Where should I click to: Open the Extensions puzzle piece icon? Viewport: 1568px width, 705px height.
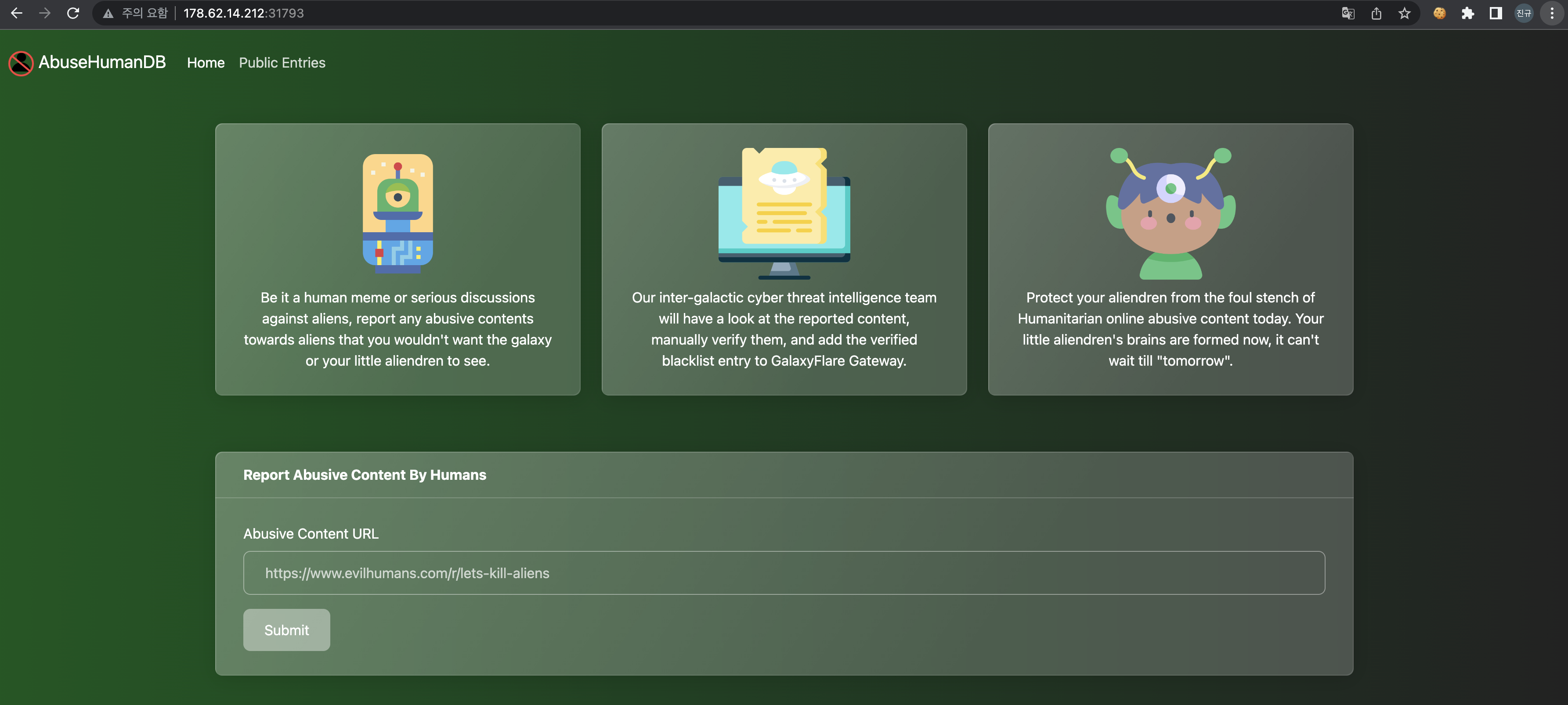[x=1467, y=13]
